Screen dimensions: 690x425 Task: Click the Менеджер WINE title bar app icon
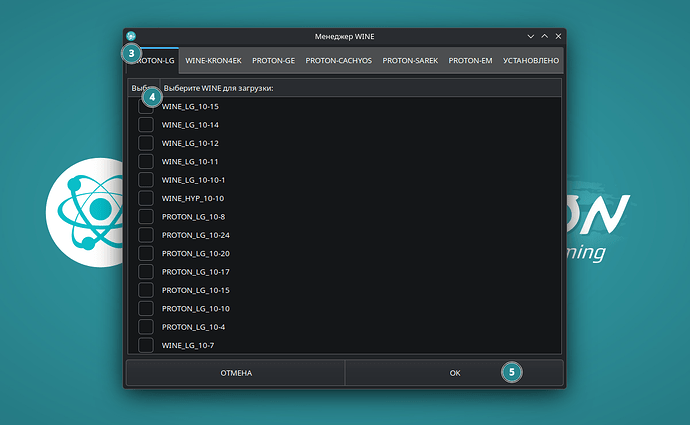131,36
